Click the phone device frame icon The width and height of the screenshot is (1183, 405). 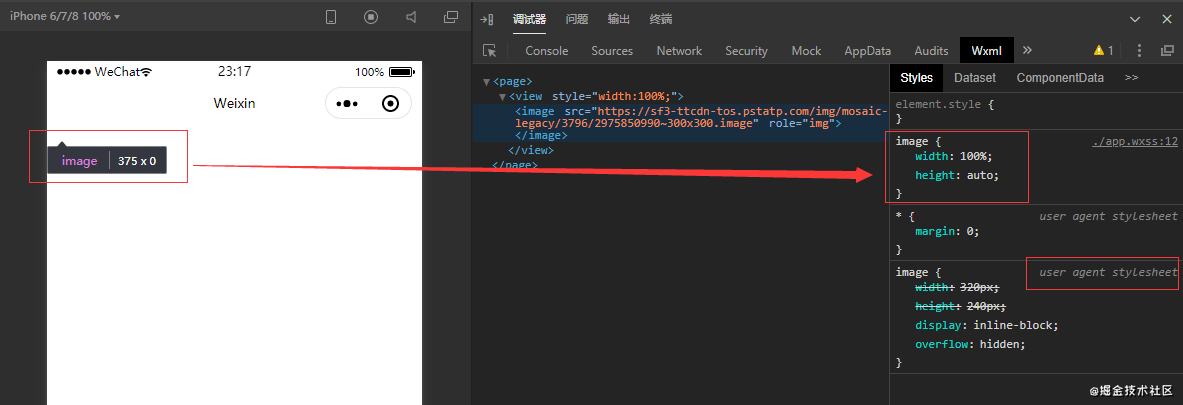[330, 17]
